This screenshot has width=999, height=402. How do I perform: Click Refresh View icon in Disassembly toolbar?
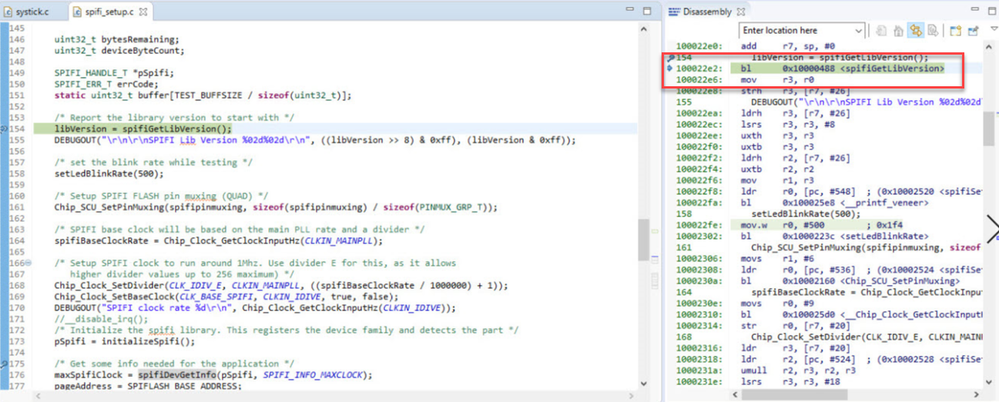882,31
